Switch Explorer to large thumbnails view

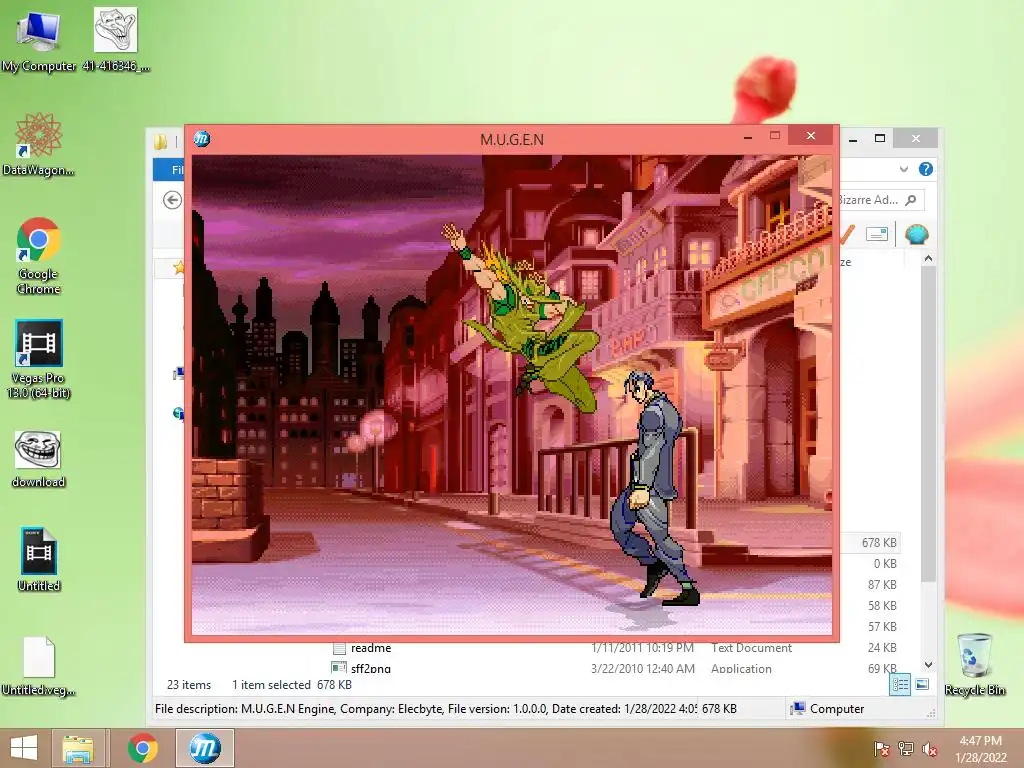click(922, 684)
